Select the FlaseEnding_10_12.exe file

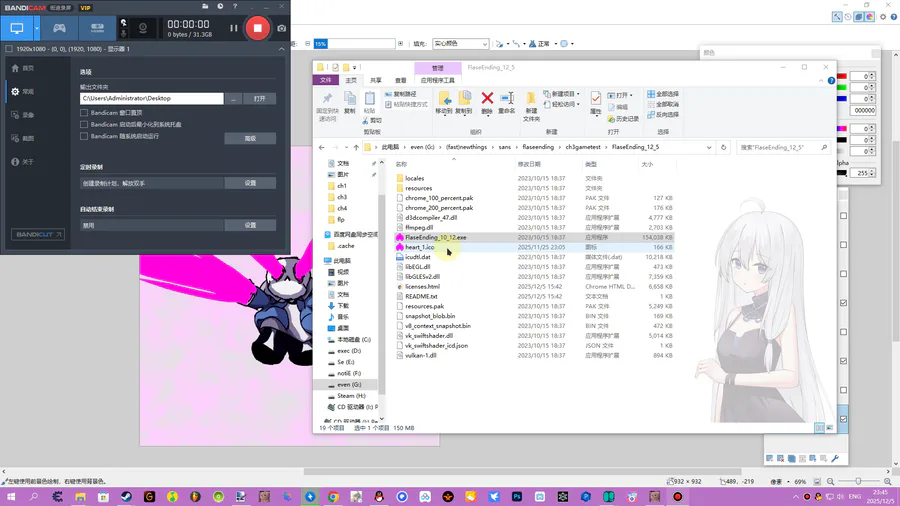coord(435,237)
